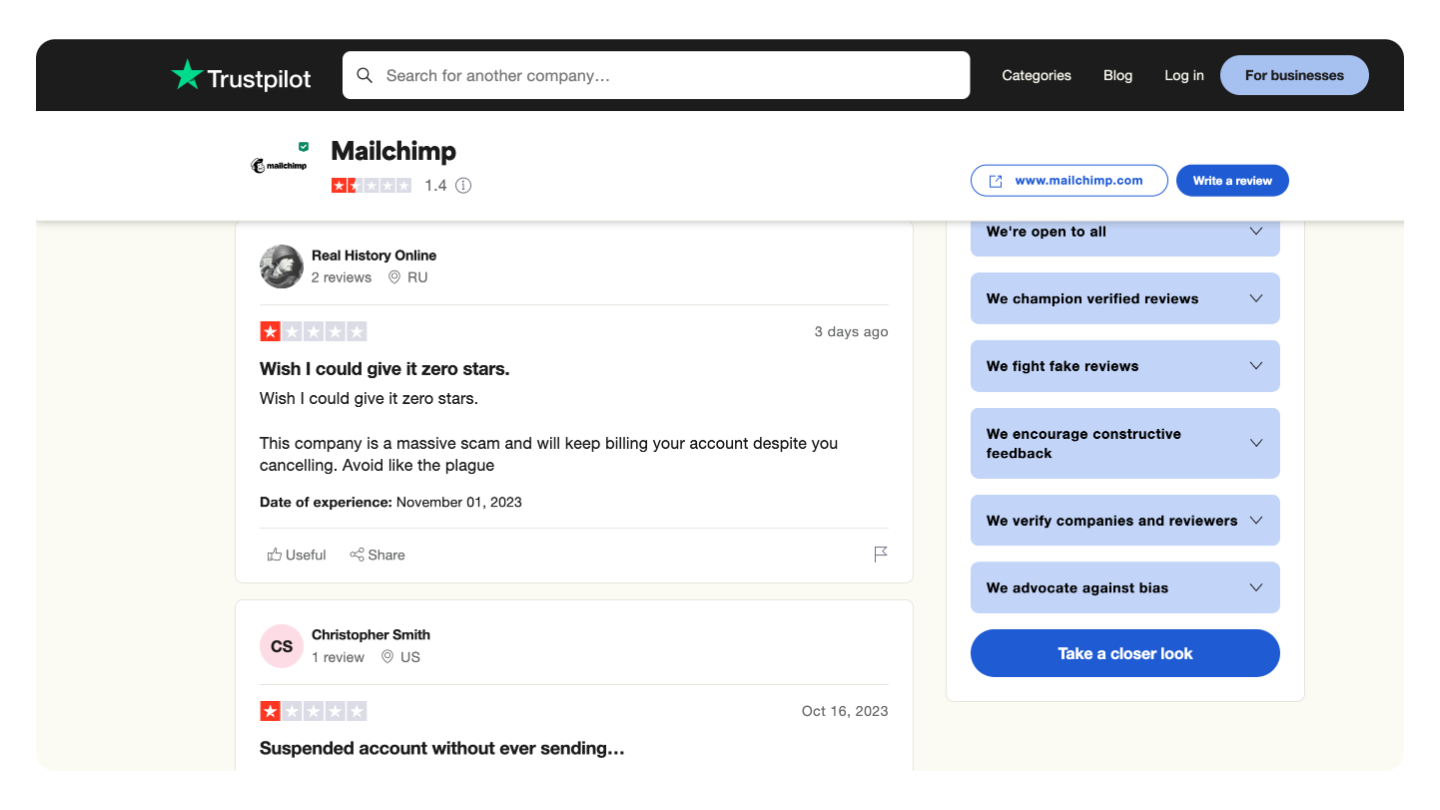Click Christopher Smith's CS avatar
Viewport: 1440px width, 810px height.
click(282, 646)
